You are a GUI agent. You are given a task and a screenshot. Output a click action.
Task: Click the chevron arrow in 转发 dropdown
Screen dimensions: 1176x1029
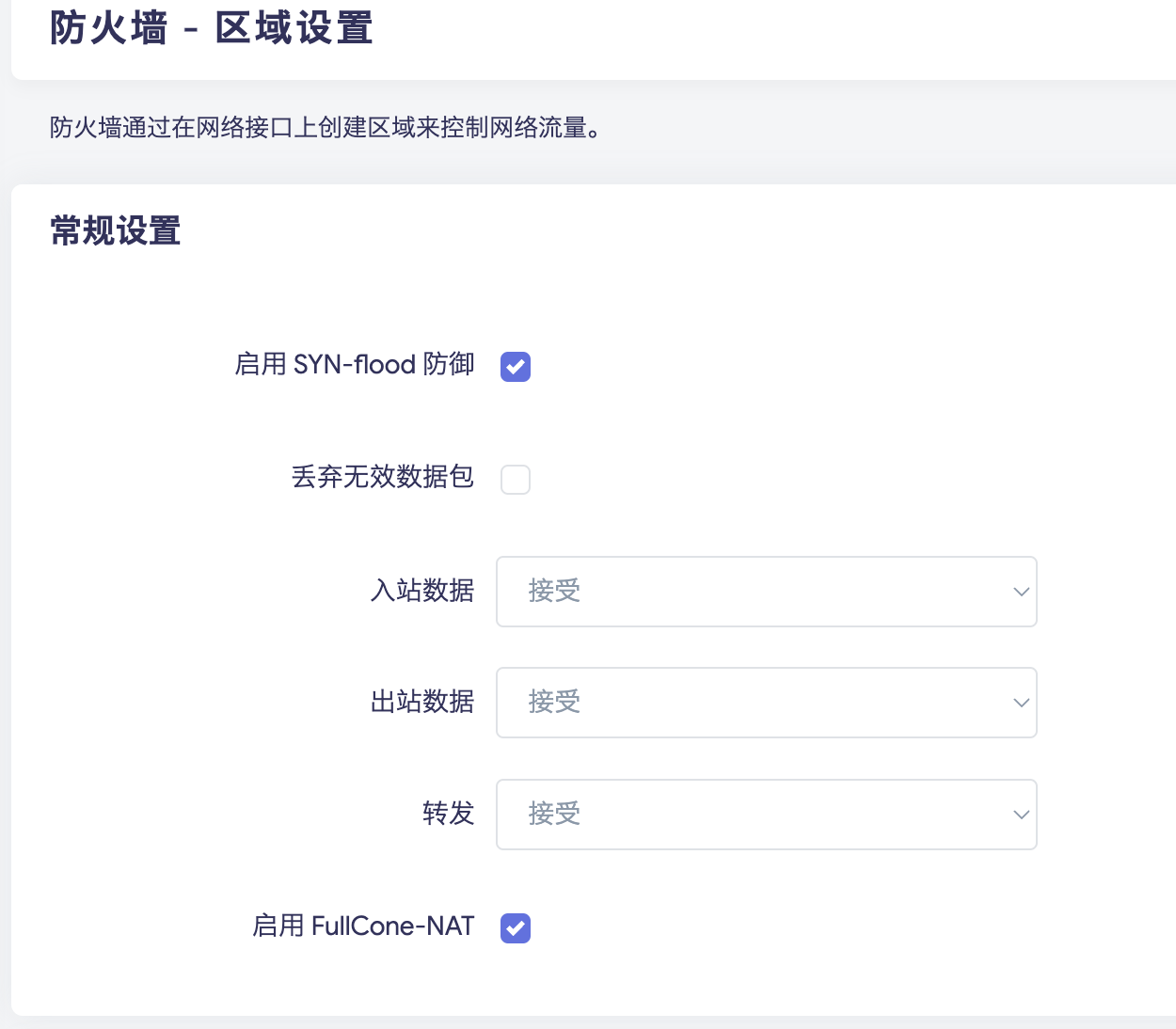[1021, 815]
